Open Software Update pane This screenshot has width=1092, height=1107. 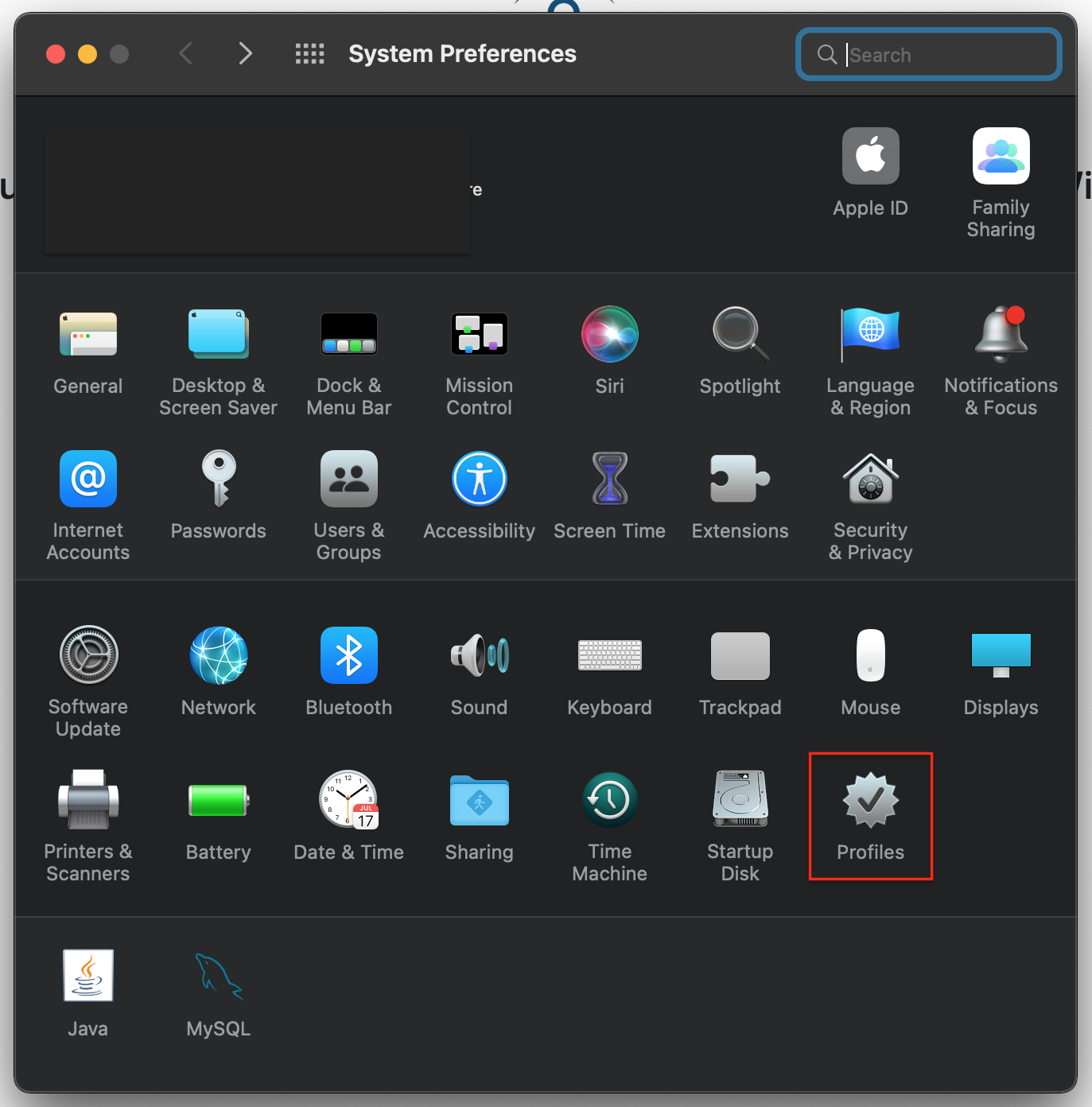pyautogui.click(x=88, y=655)
